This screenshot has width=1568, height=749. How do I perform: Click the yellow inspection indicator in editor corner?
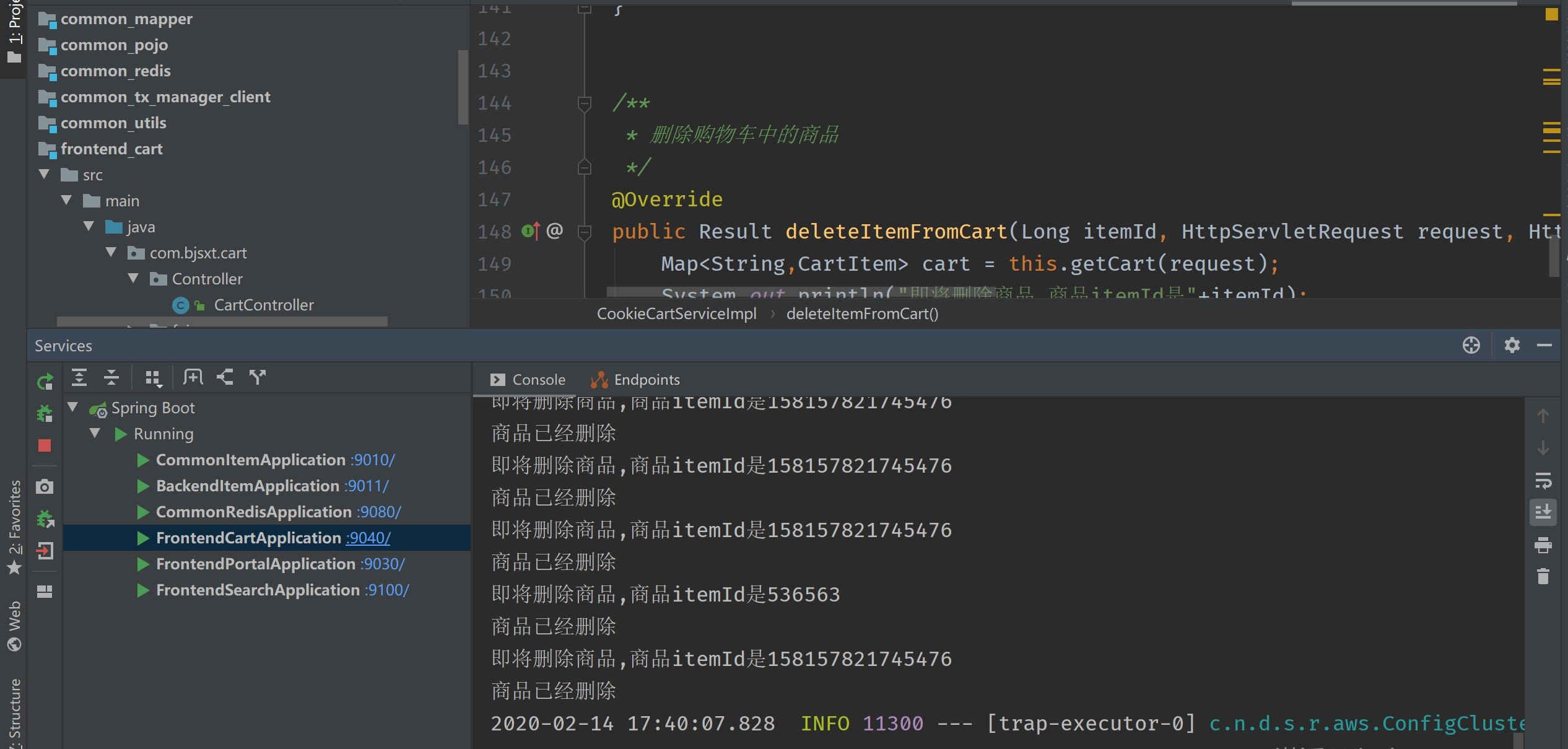coord(1552,14)
